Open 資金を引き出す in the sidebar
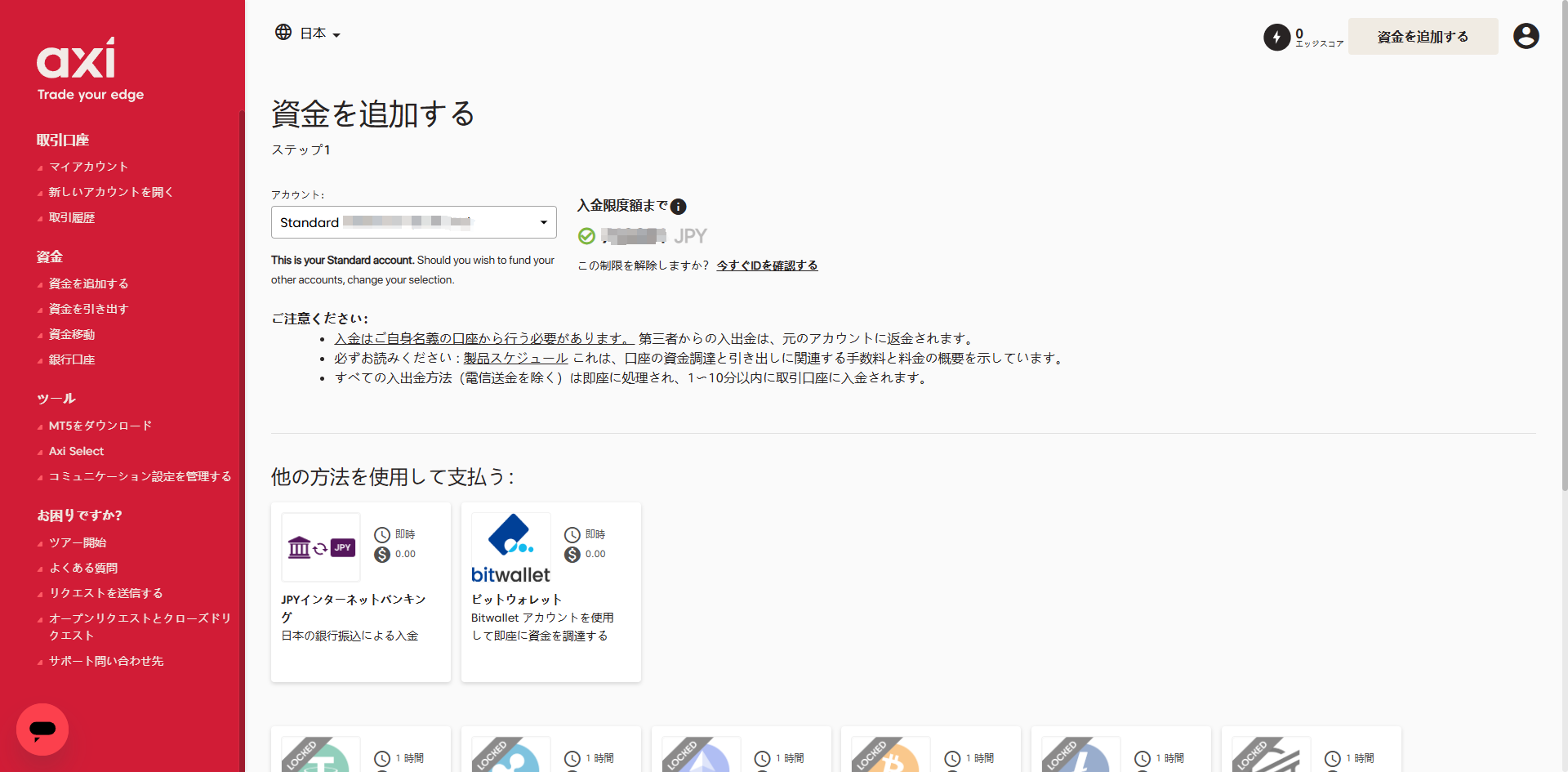Image resolution: width=1568 pixels, height=772 pixels. coord(88,309)
